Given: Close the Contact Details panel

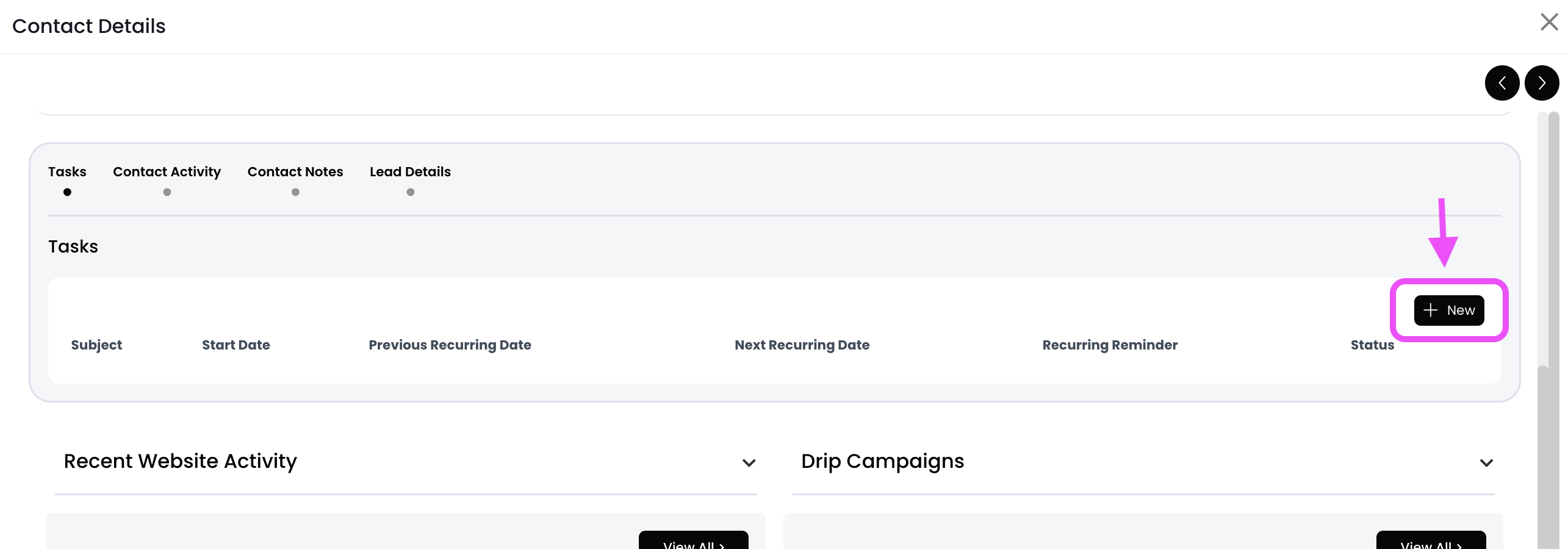Looking at the screenshot, I should [1549, 23].
